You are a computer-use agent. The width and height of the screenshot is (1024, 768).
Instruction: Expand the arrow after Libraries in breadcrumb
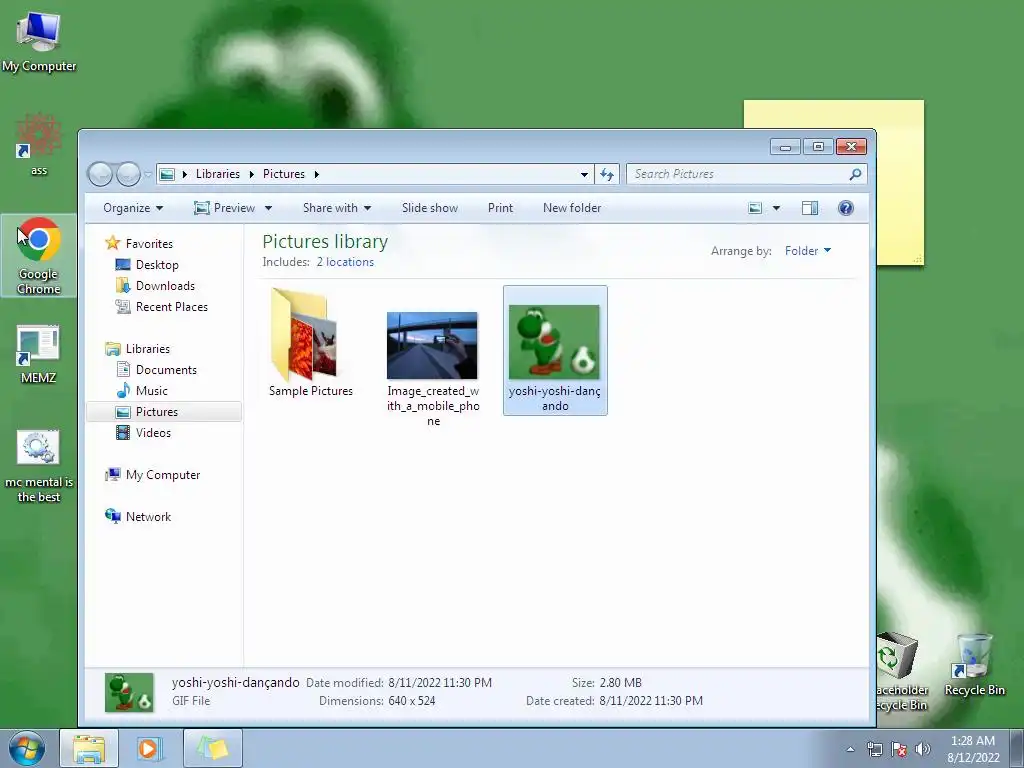(251, 174)
